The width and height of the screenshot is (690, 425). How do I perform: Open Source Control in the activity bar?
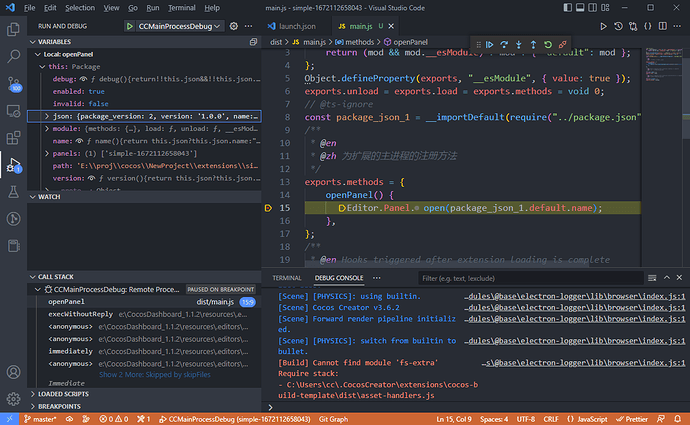point(15,81)
